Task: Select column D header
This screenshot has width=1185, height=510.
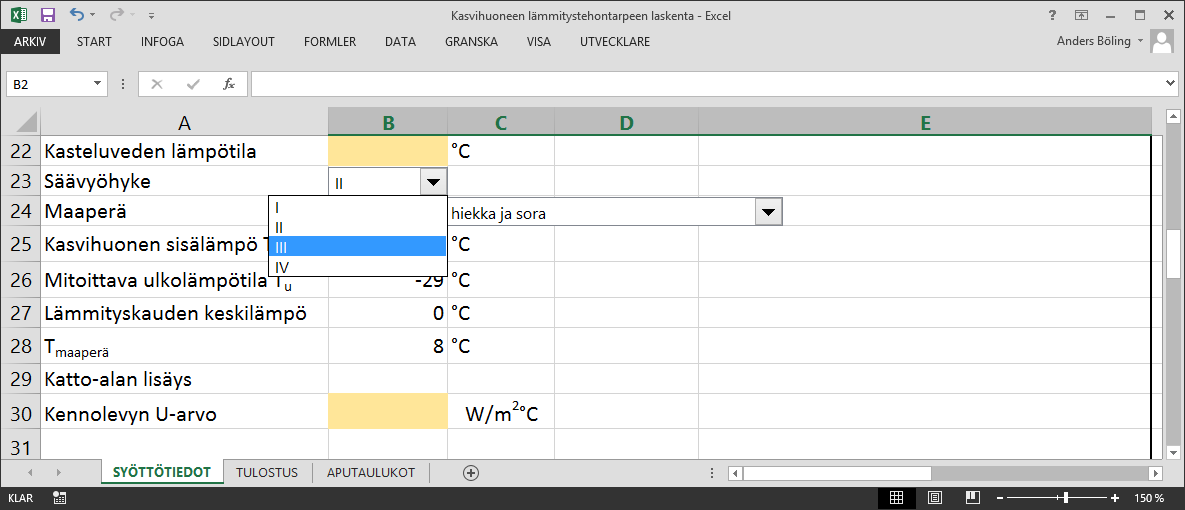Action: 627,122
